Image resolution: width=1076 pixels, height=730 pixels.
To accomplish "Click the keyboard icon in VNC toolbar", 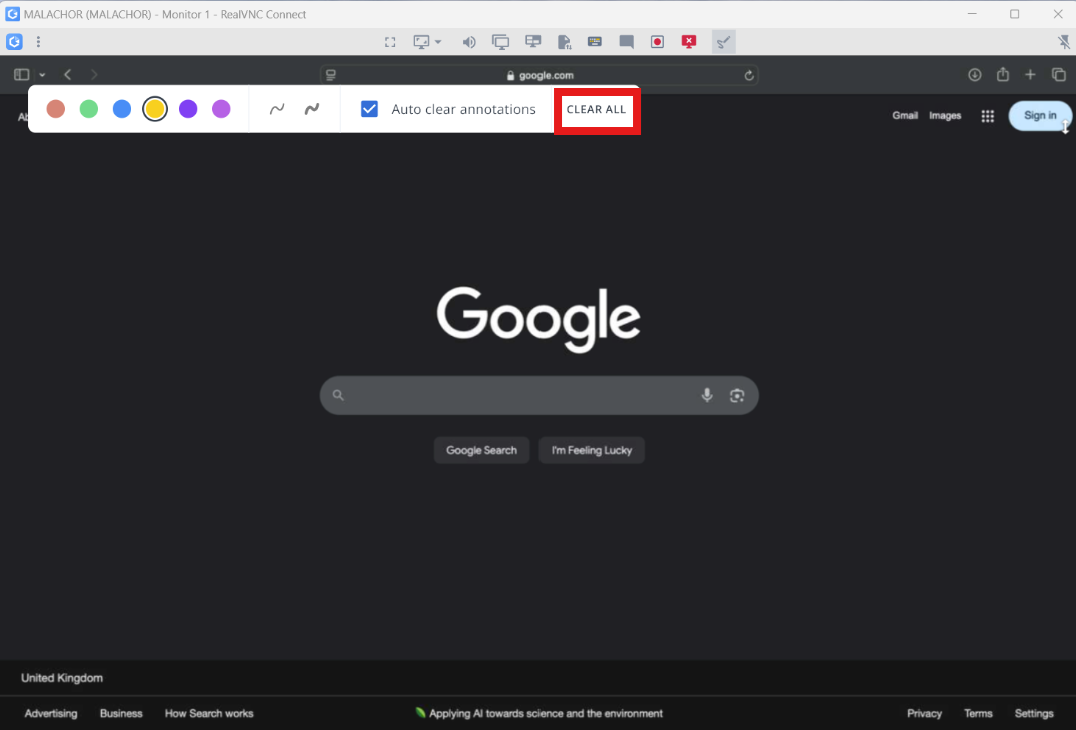I will 595,42.
